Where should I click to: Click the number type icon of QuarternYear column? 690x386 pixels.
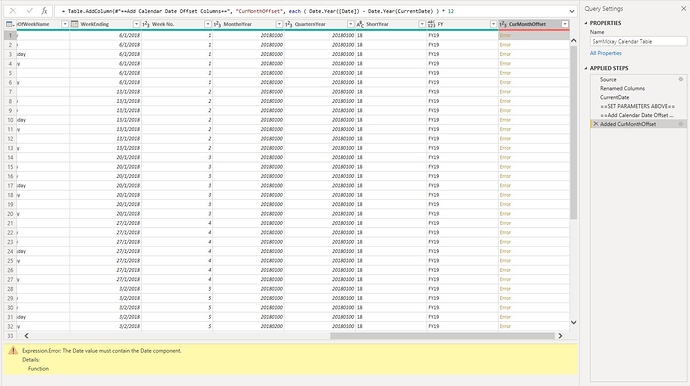(289, 24)
